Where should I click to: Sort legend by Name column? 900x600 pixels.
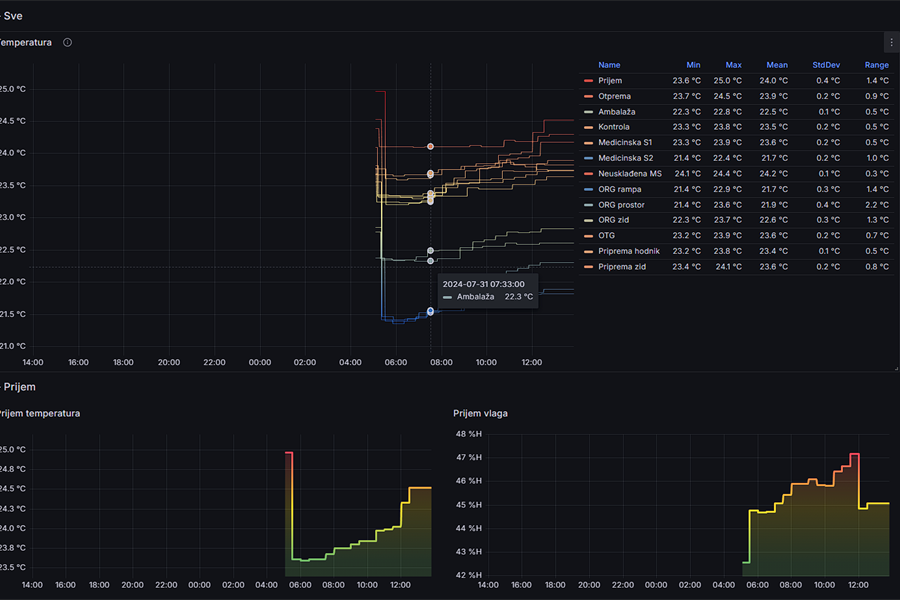pos(609,65)
